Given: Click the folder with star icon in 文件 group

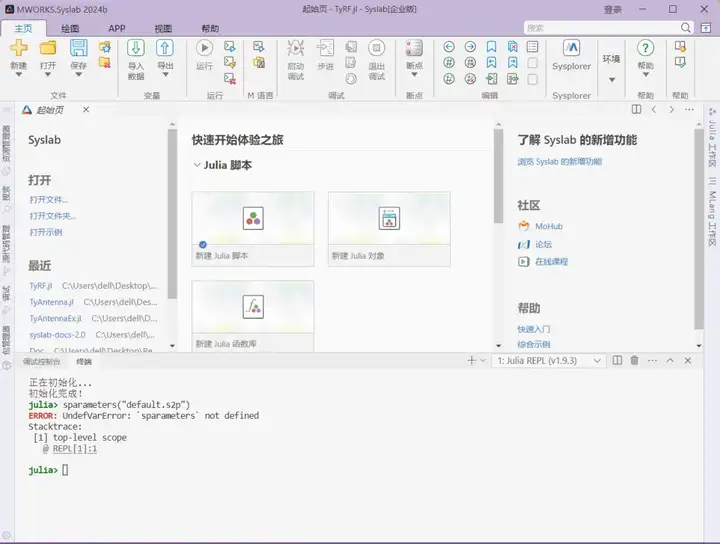Looking at the screenshot, I should [105, 46].
